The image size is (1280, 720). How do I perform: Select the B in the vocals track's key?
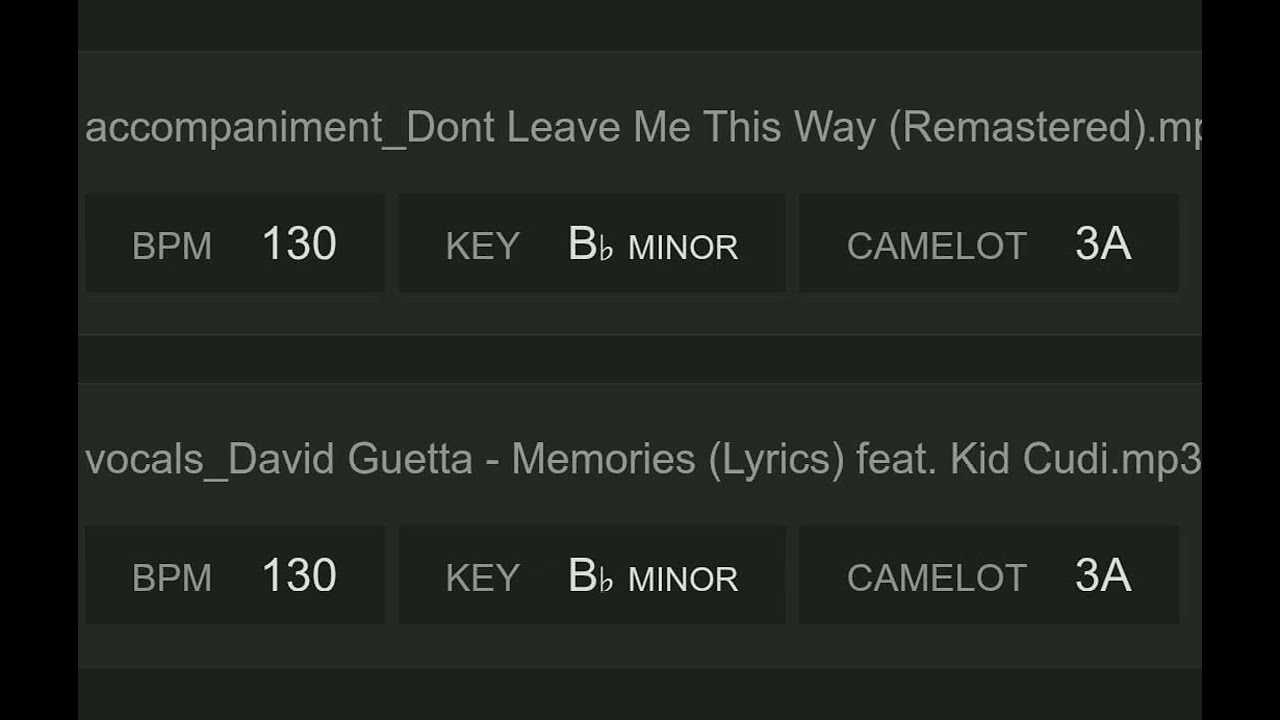coord(582,576)
